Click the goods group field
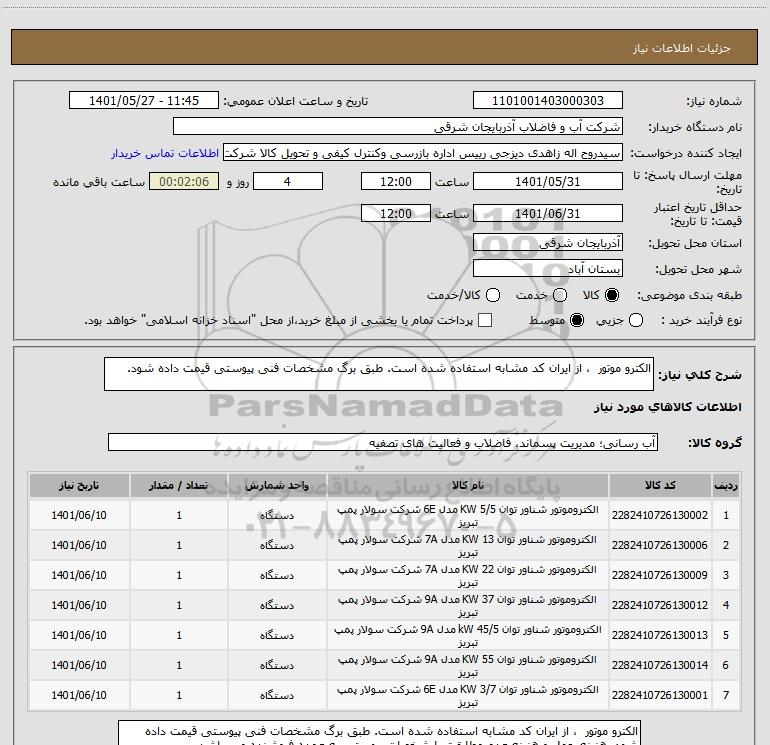This screenshot has height=745, width=770. (x=383, y=442)
